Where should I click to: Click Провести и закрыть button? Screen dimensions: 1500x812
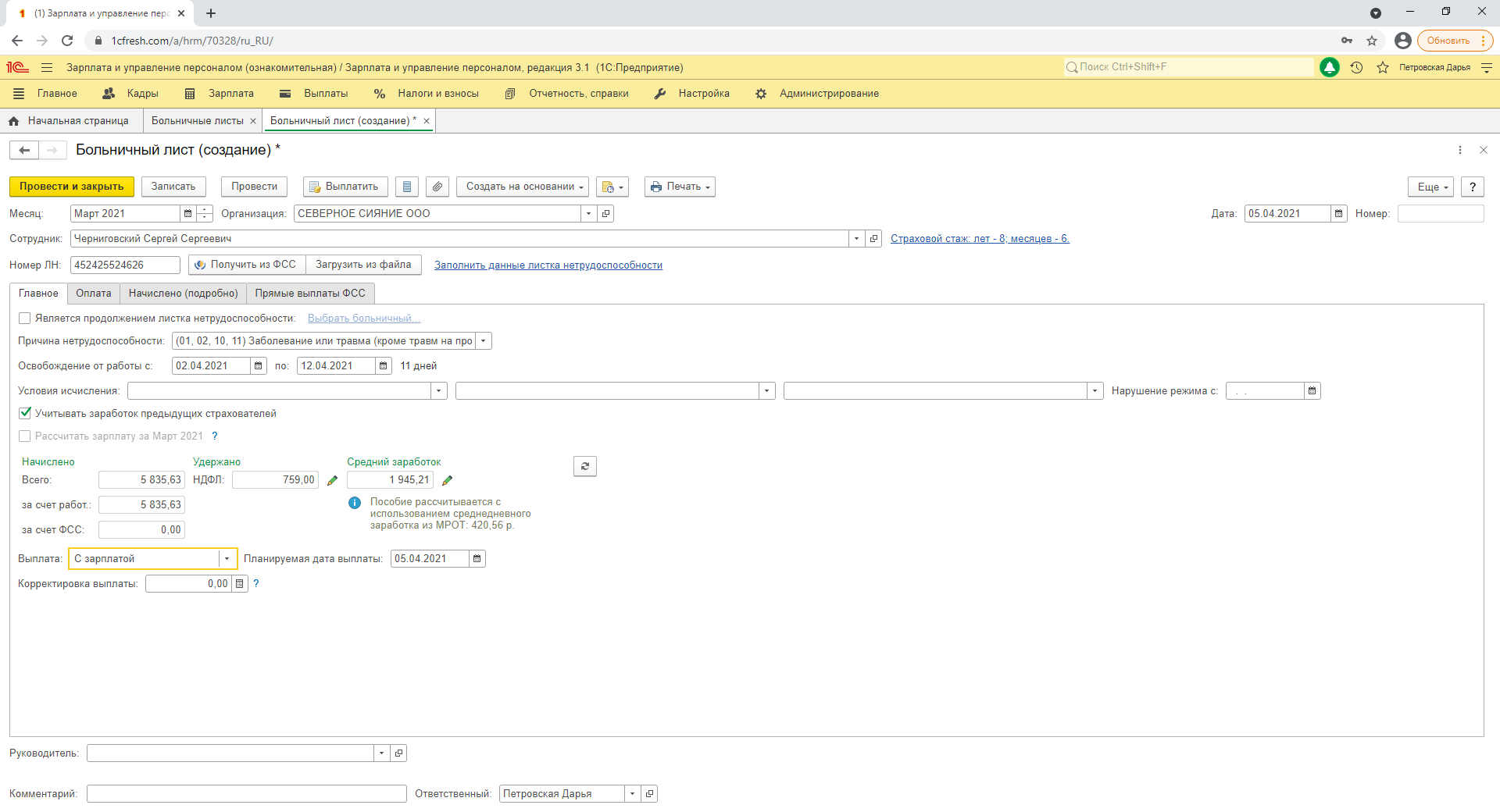coord(71,187)
